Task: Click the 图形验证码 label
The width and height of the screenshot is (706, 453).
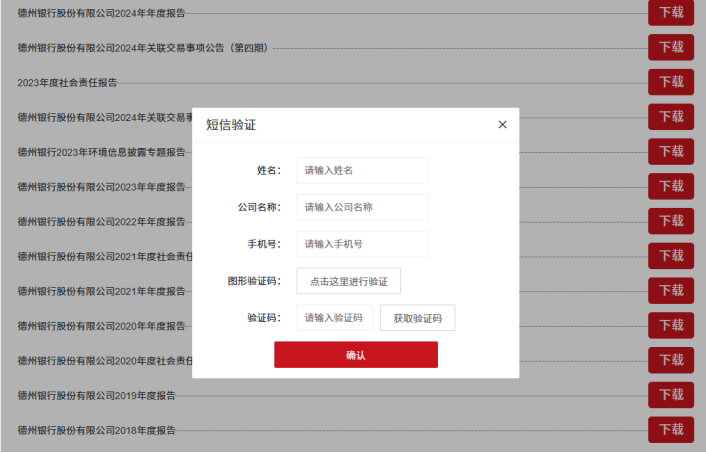Action: pos(254,281)
